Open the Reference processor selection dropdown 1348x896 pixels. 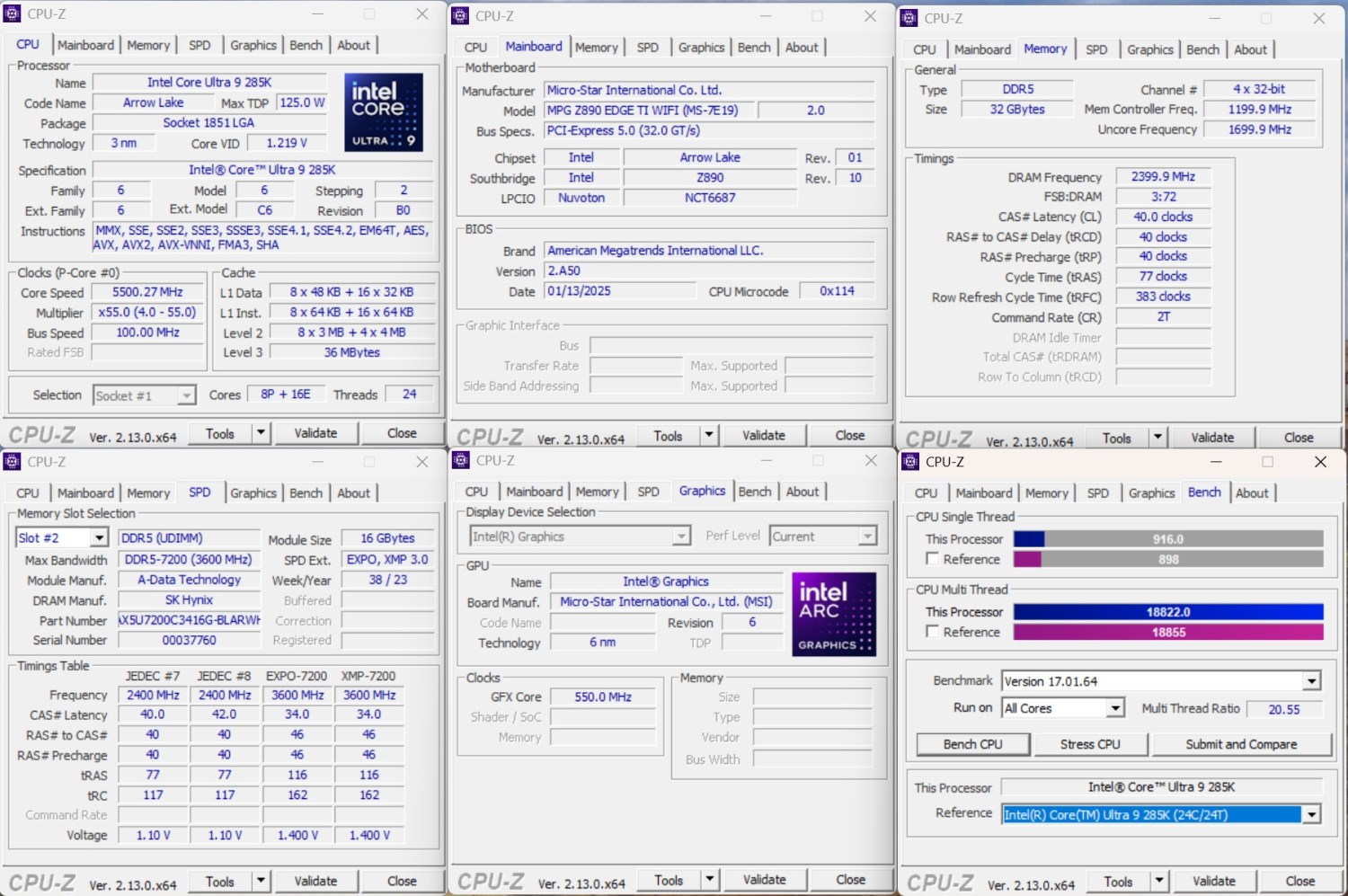coord(1311,814)
